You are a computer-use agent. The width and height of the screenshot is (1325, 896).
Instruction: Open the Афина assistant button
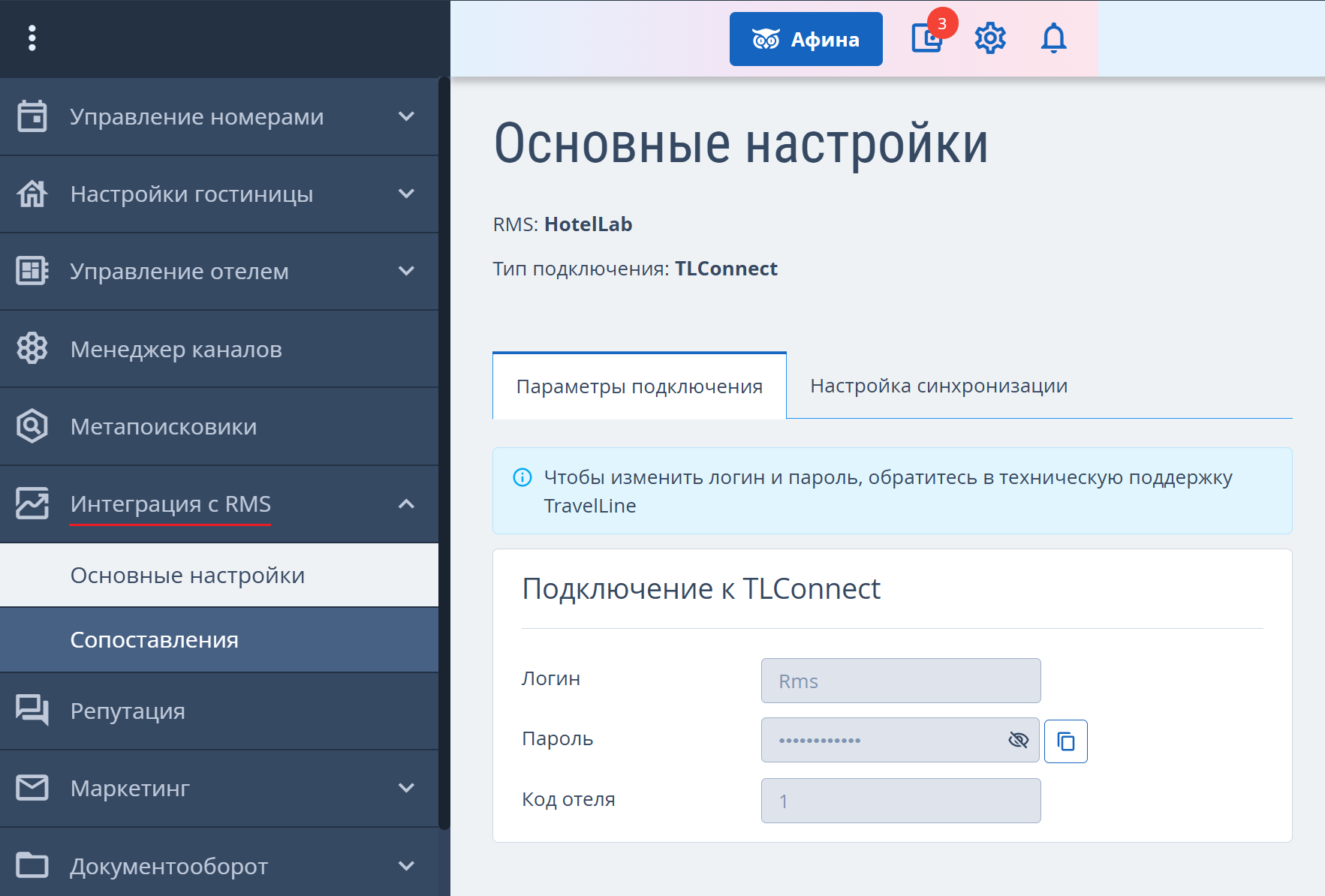[806, 39]
